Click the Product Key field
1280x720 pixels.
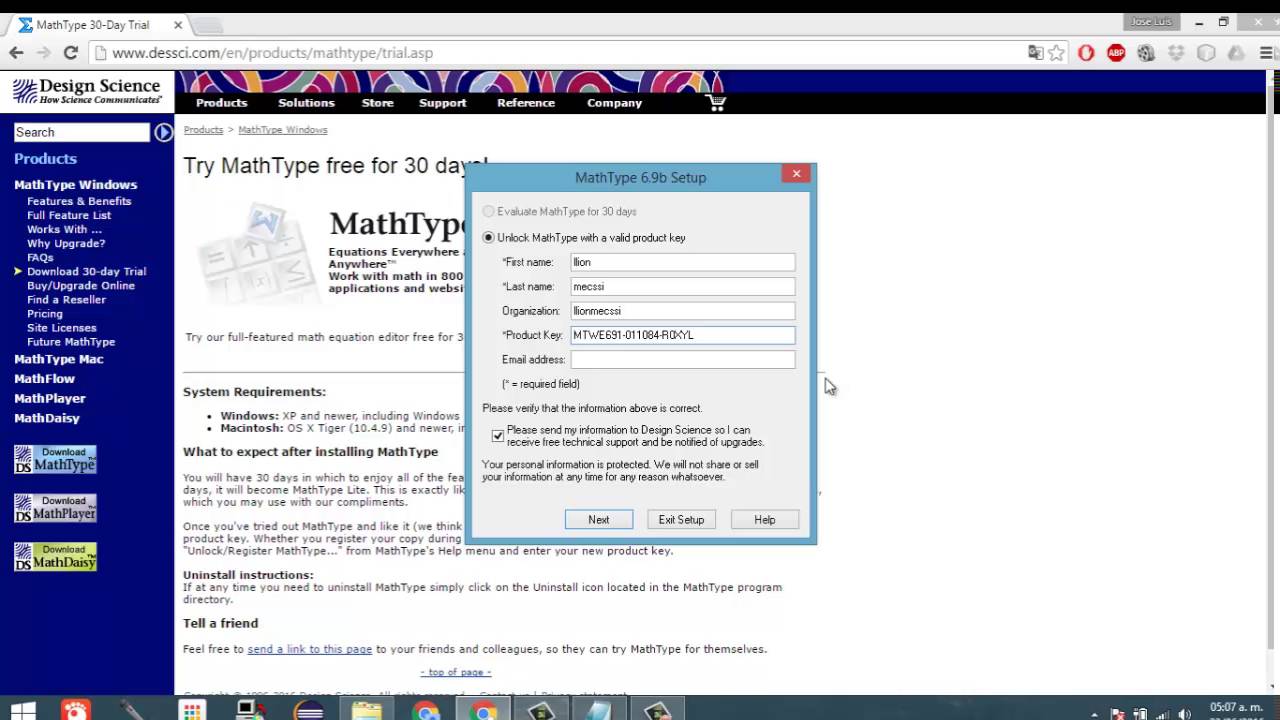pyautogui.click(x=683, y=335)
